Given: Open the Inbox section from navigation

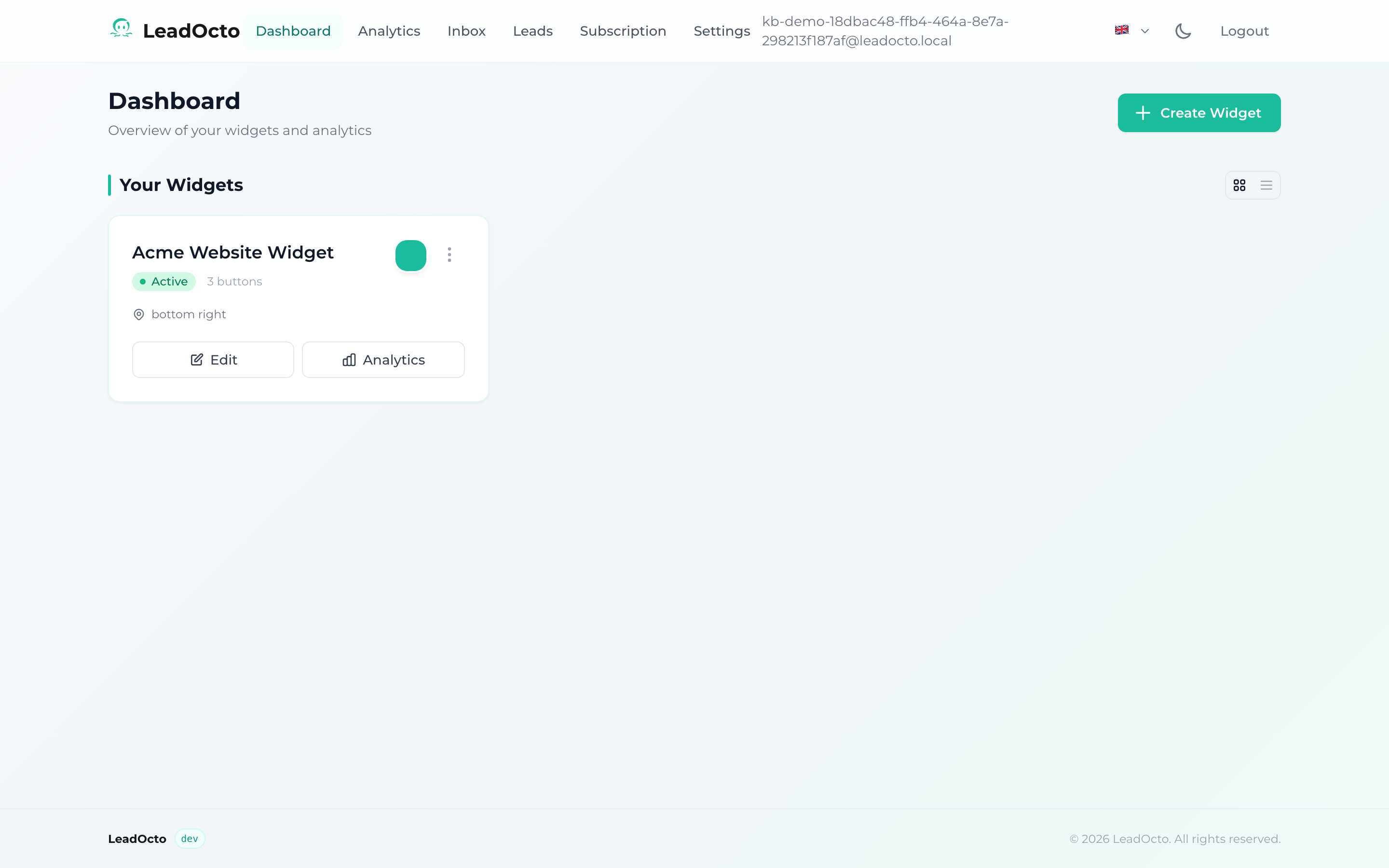Looking at the screenshot, I should click(x=466, y=31).
